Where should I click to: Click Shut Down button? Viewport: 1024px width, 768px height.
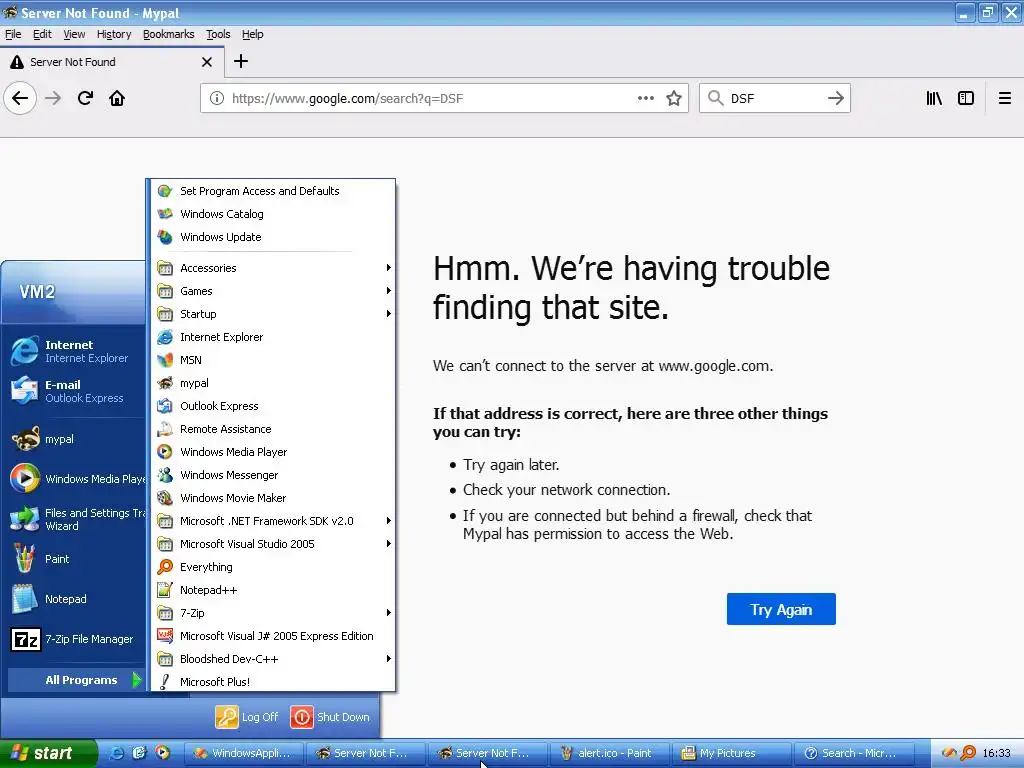(x=330, y=717)
